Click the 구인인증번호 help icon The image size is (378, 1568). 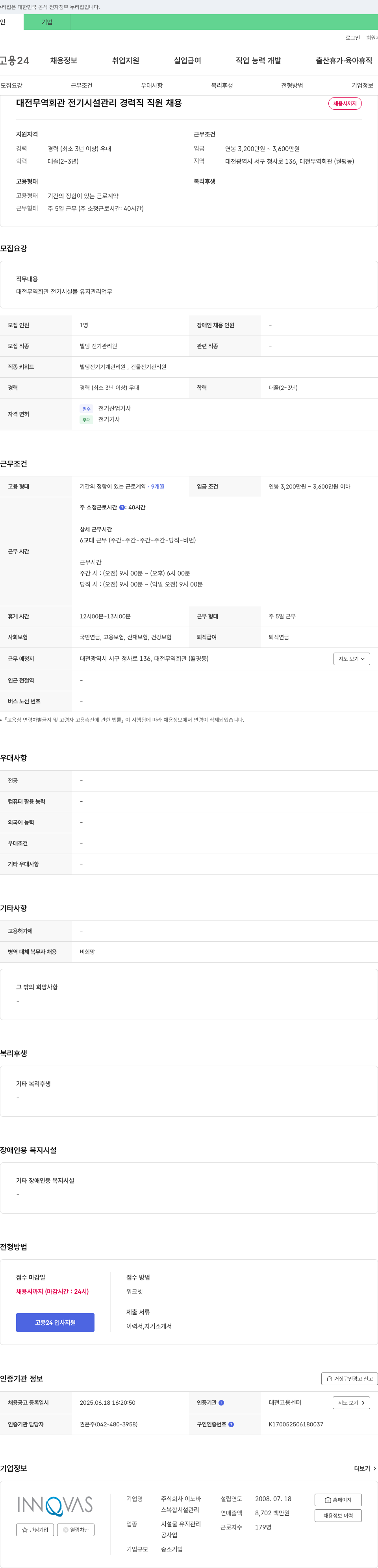pyautogui.click(x=231, y=1424)
